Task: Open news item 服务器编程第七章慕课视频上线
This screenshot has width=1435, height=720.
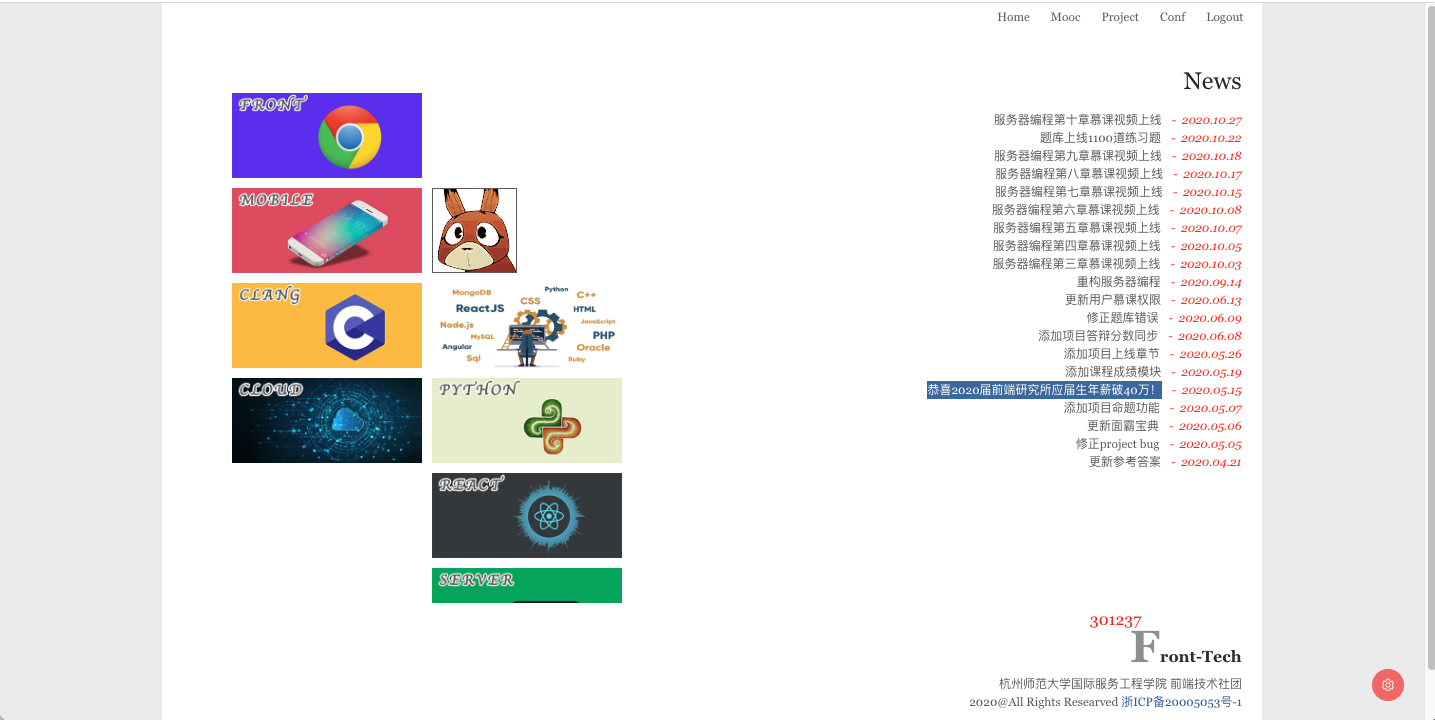Action: click(1078, 192)
